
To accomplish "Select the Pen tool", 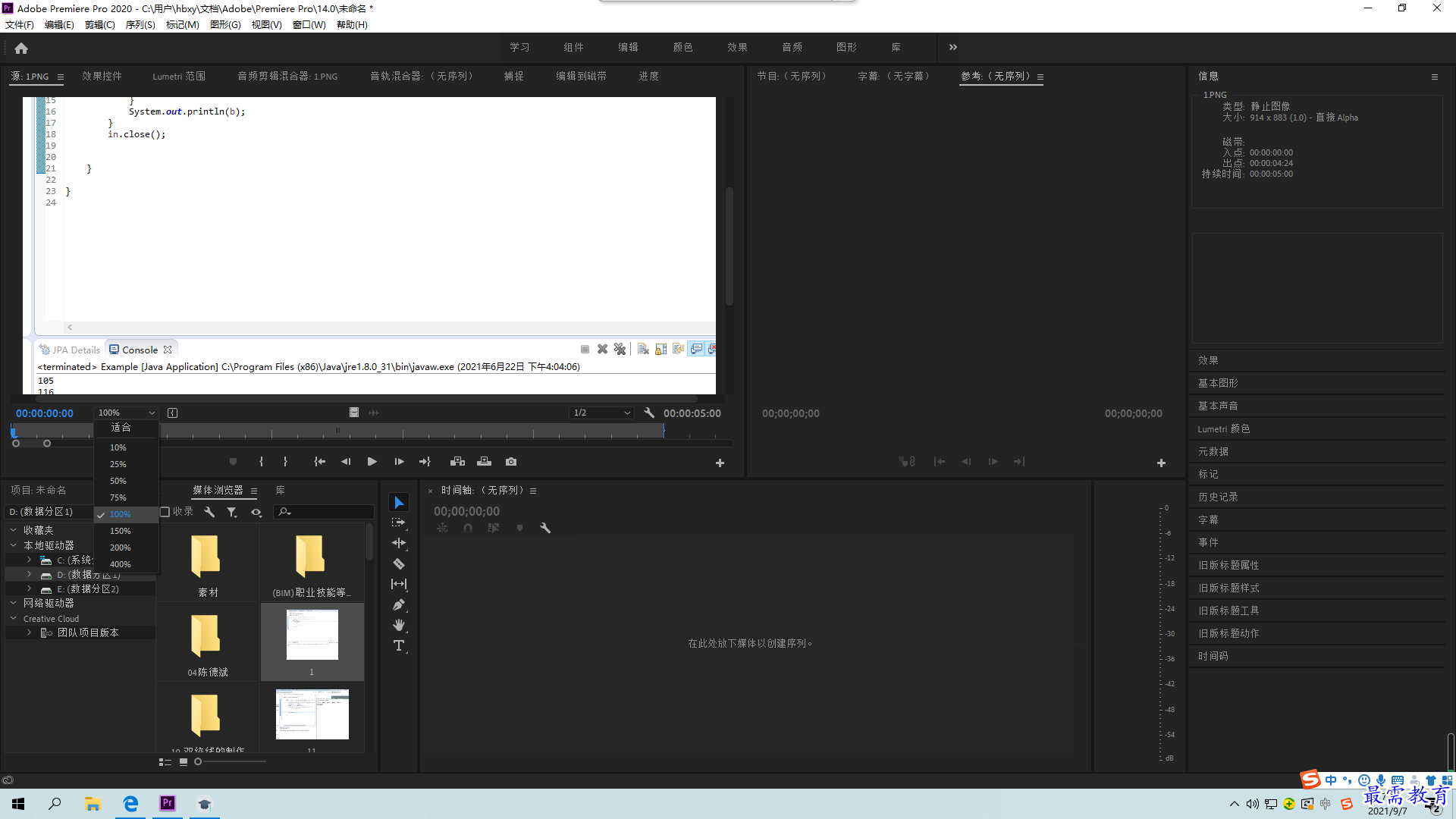I will click(x=399, y=604).
